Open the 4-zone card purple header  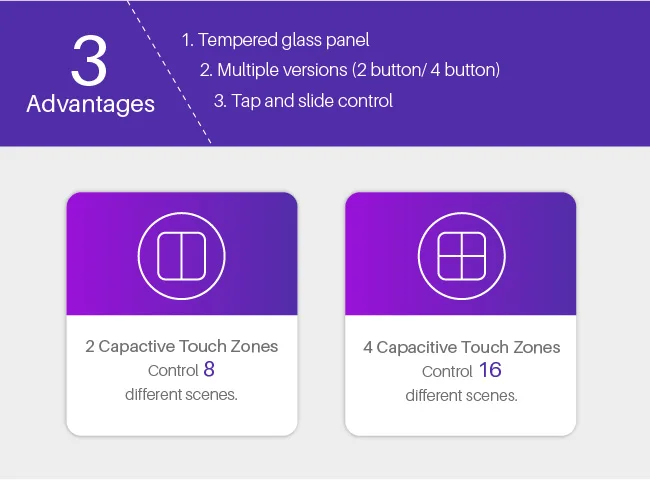461,253
